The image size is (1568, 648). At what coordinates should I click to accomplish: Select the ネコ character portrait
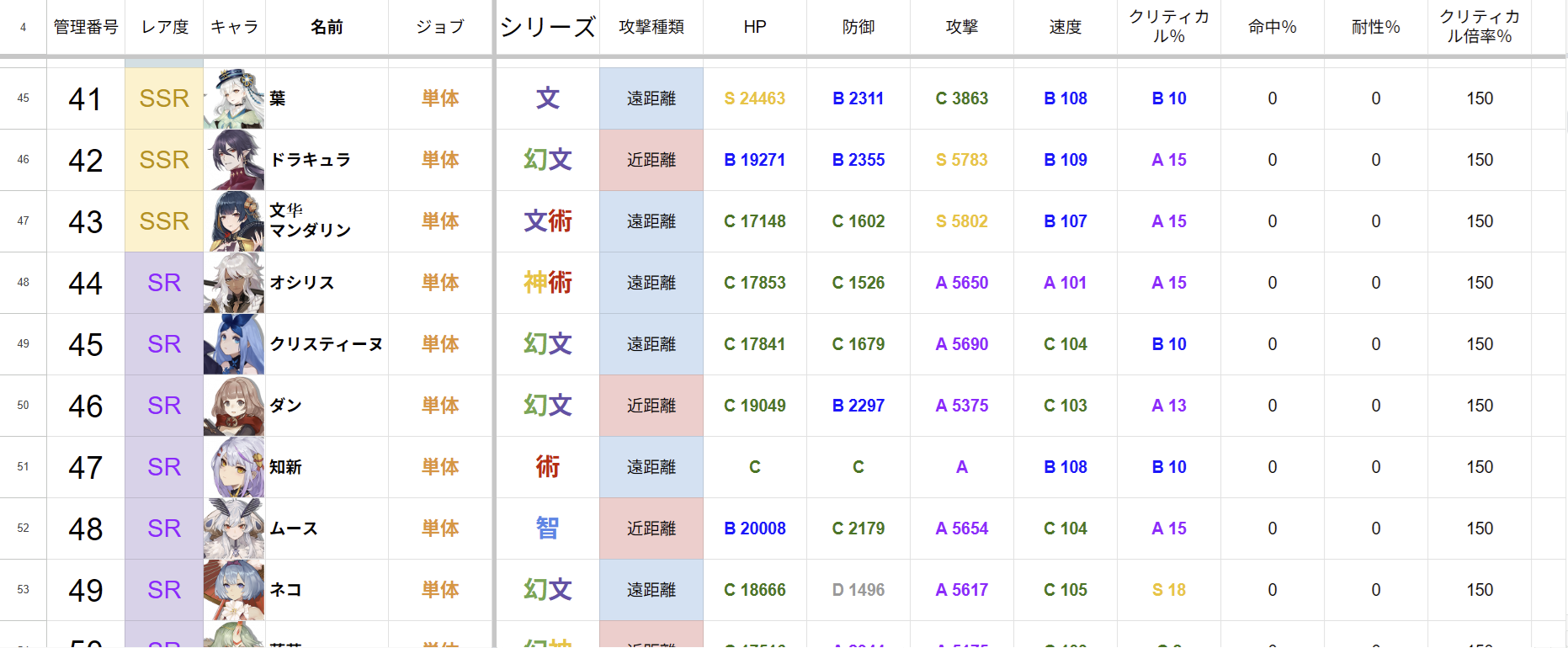click(234, 590)
